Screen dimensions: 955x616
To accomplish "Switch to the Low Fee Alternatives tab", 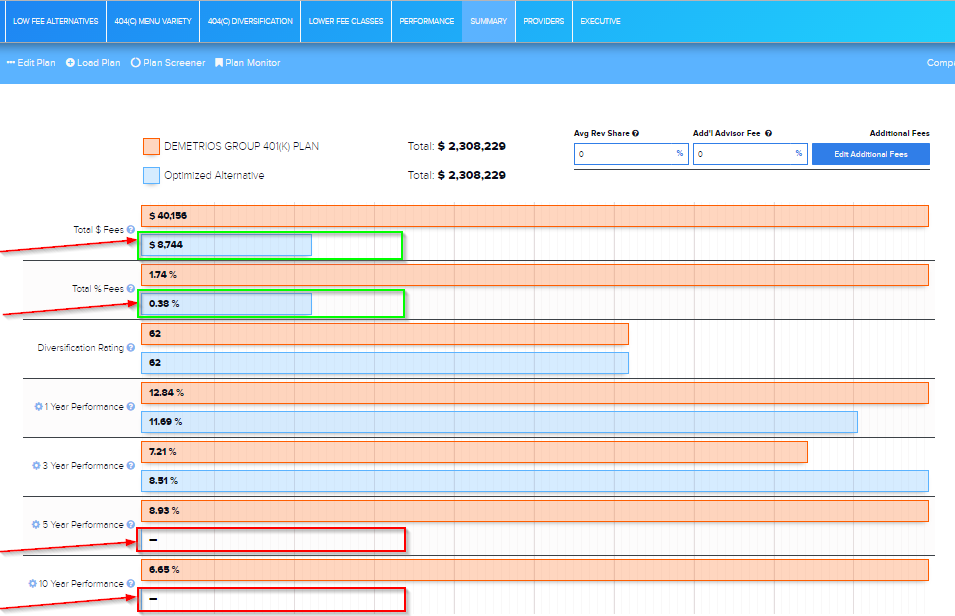I will (x=56, y=21).
